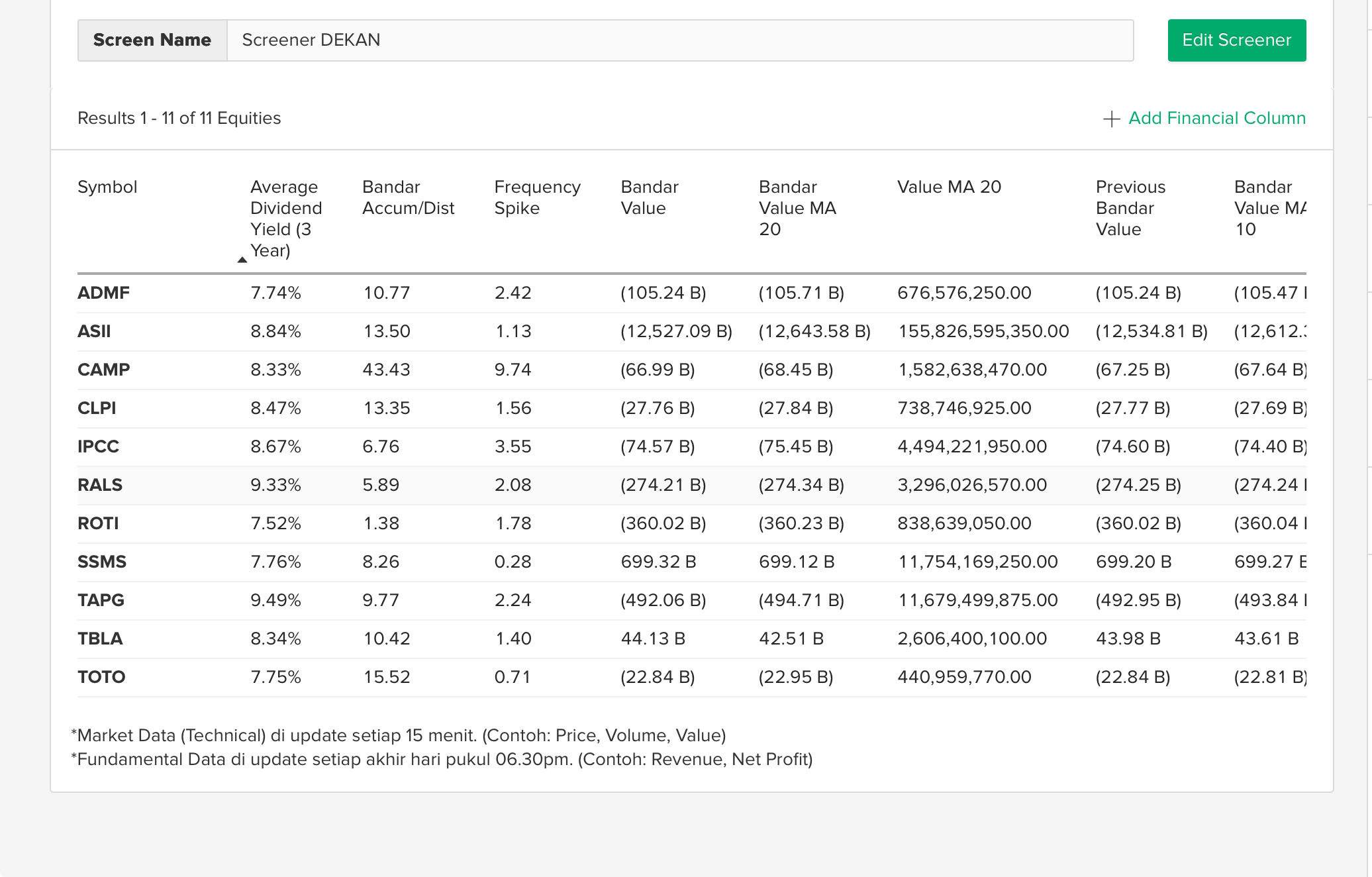Select TAPG dividend yield 9.49%

[275, 600]
